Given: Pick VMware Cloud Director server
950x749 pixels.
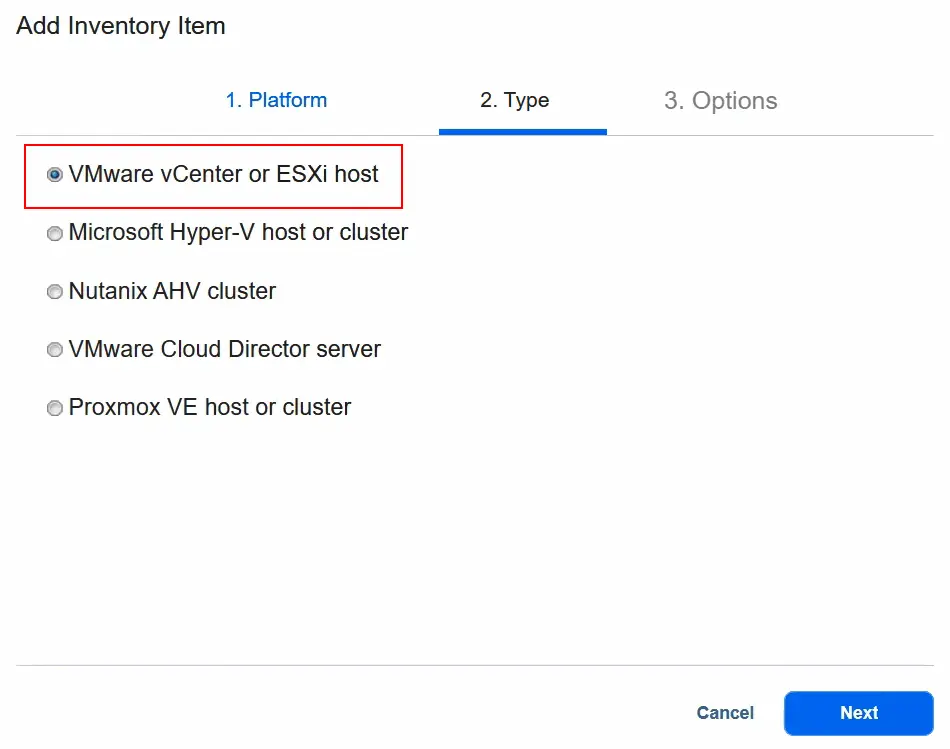Looking at the screenshot, I should click(x=55, y=349).
